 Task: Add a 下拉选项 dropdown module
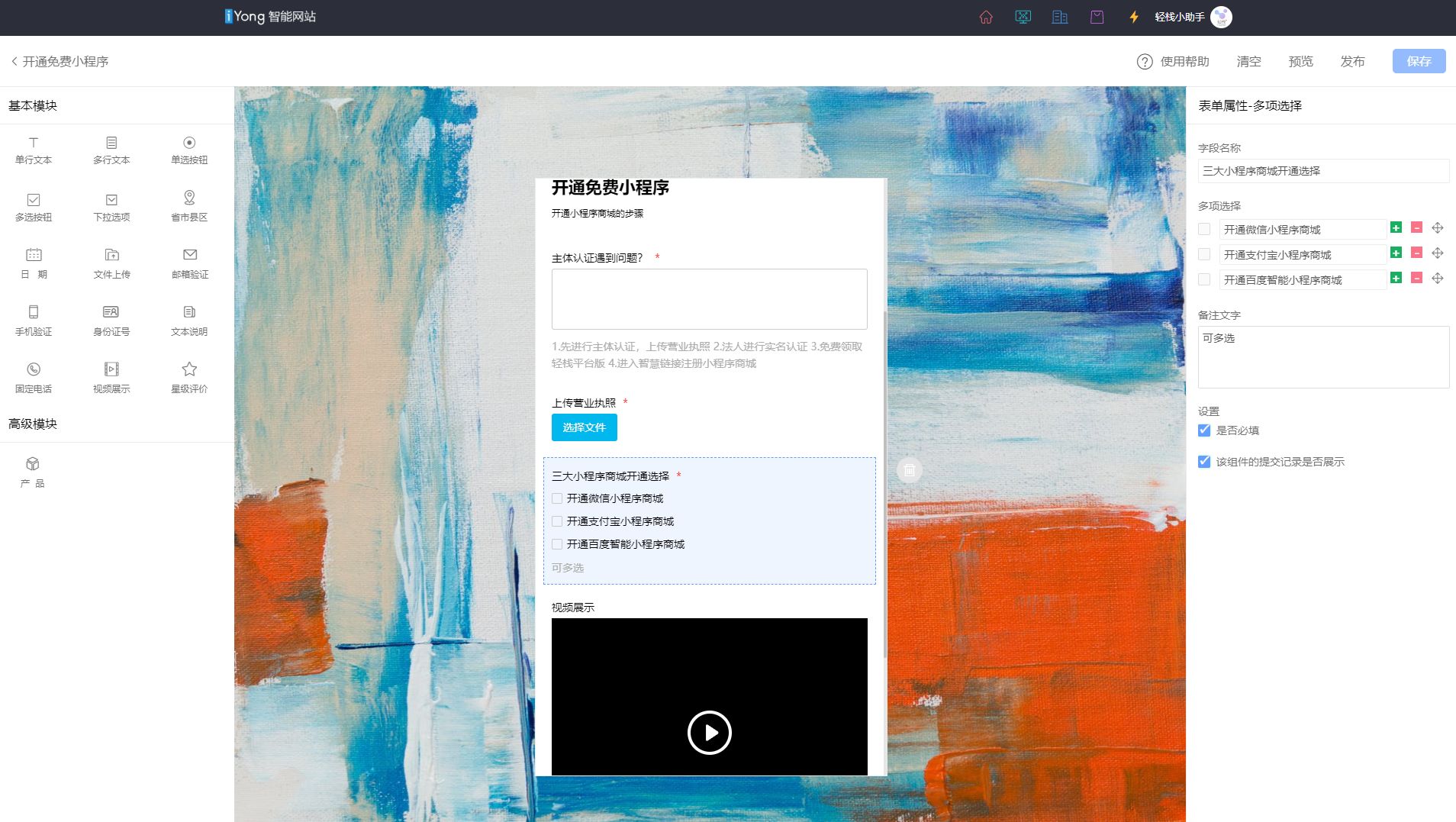111,206
